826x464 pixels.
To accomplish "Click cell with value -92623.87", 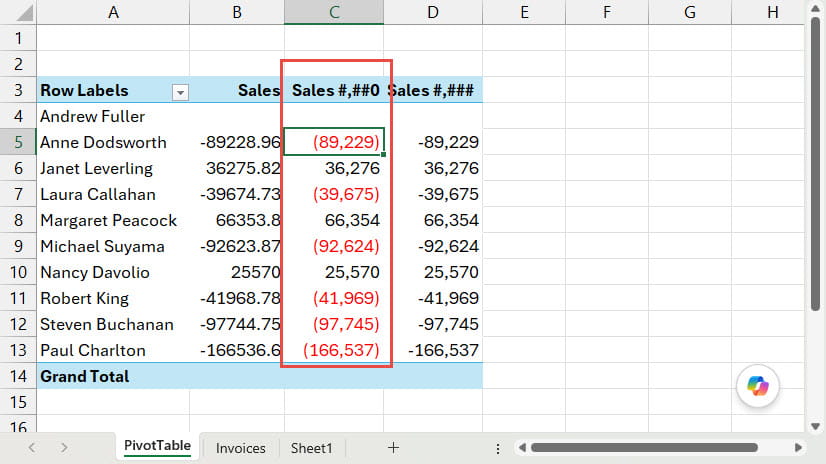I will point(237,246).
